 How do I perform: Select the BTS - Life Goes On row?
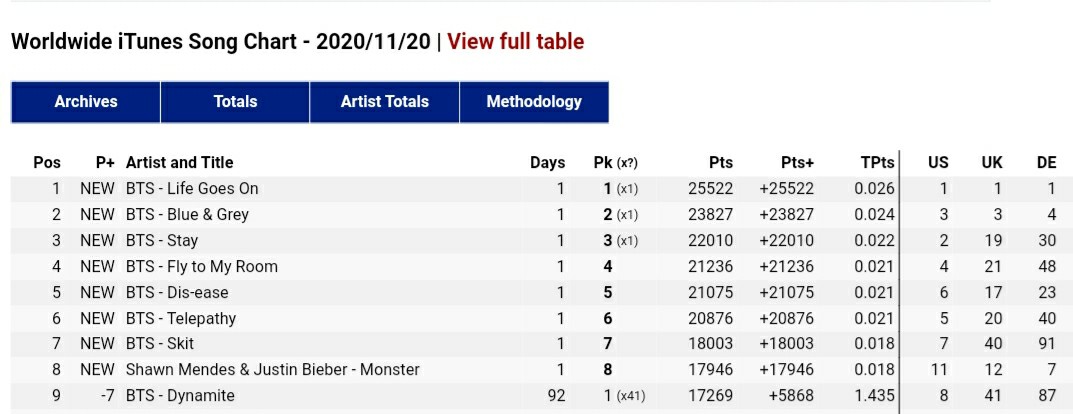192,189
